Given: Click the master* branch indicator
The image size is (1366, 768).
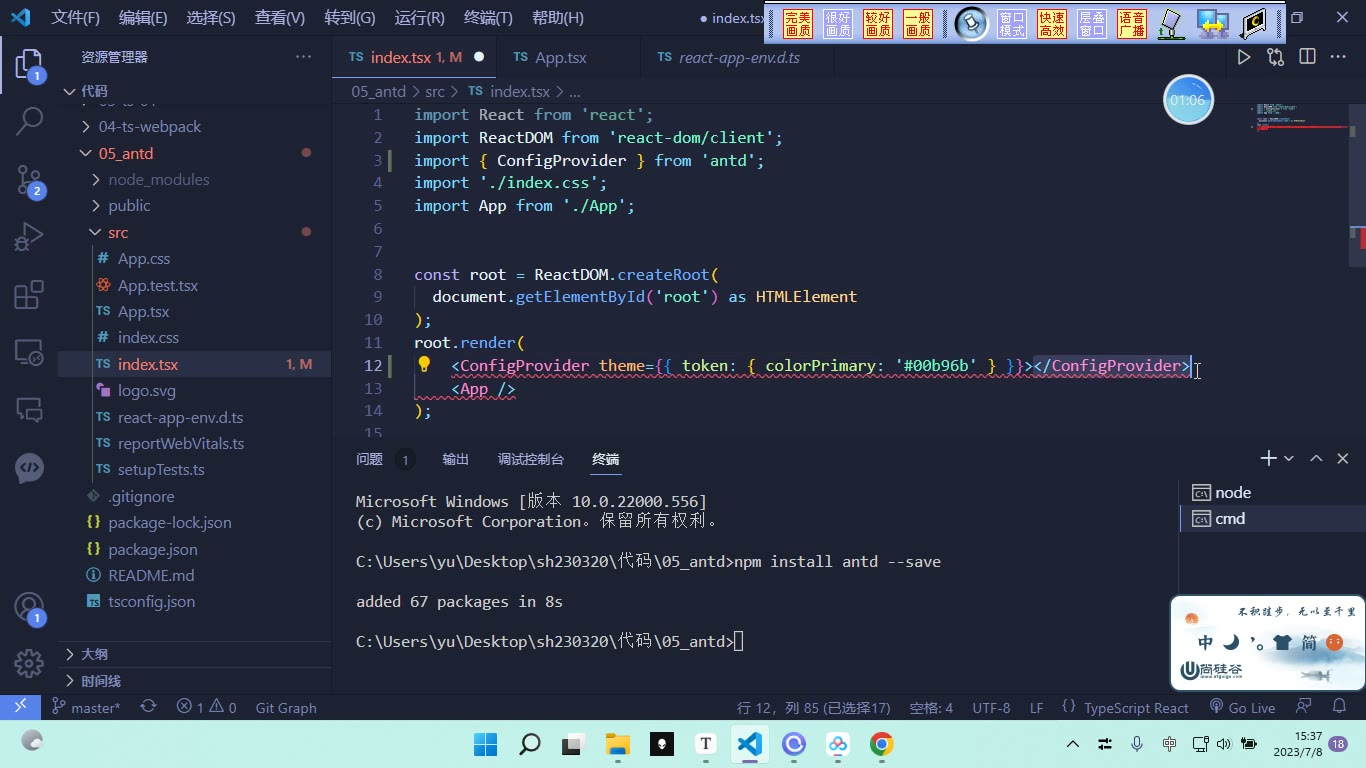Looking at the screenshot, I should point(86,707).
